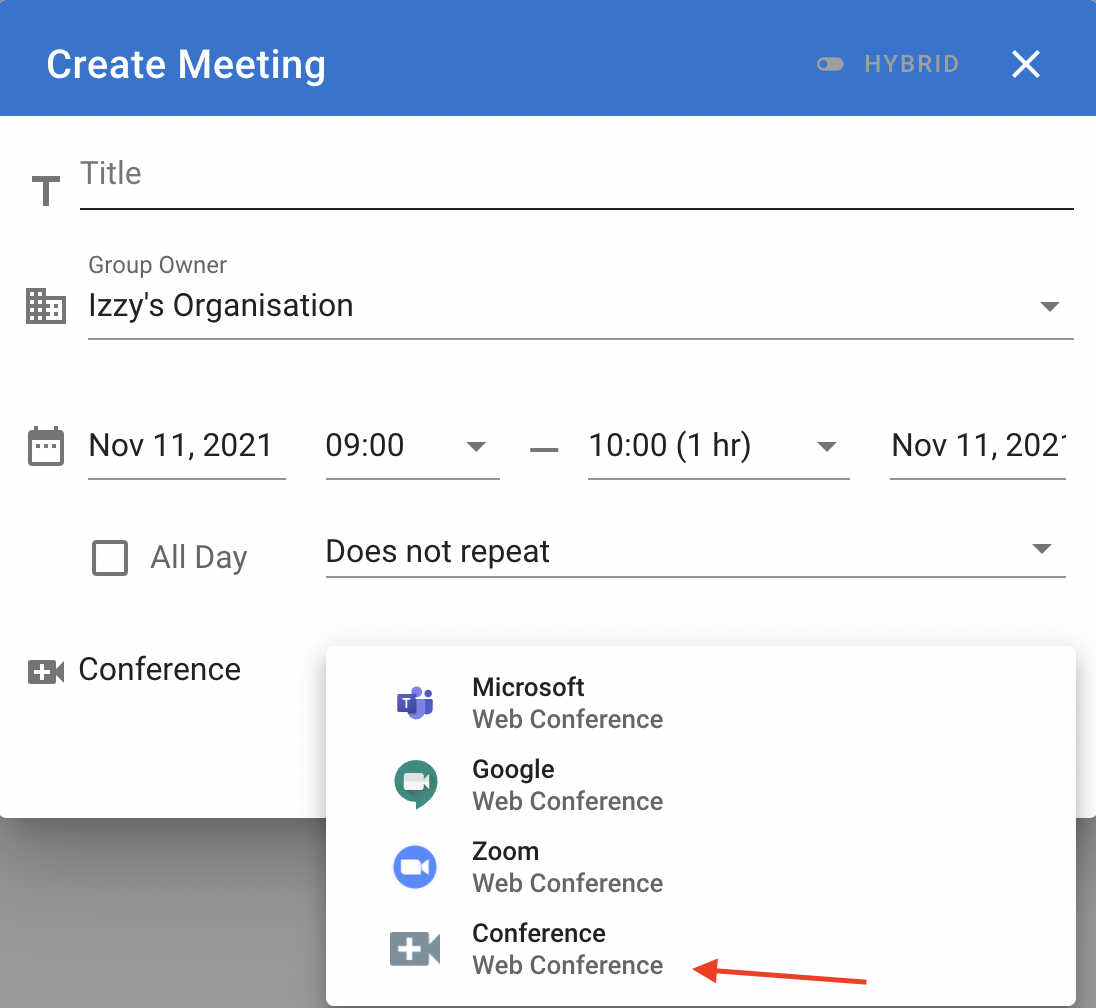The width and height of the screenshot is (1096, 1008).
Task: Click the Conference label beside camera icon
Action: coord(159,670)
